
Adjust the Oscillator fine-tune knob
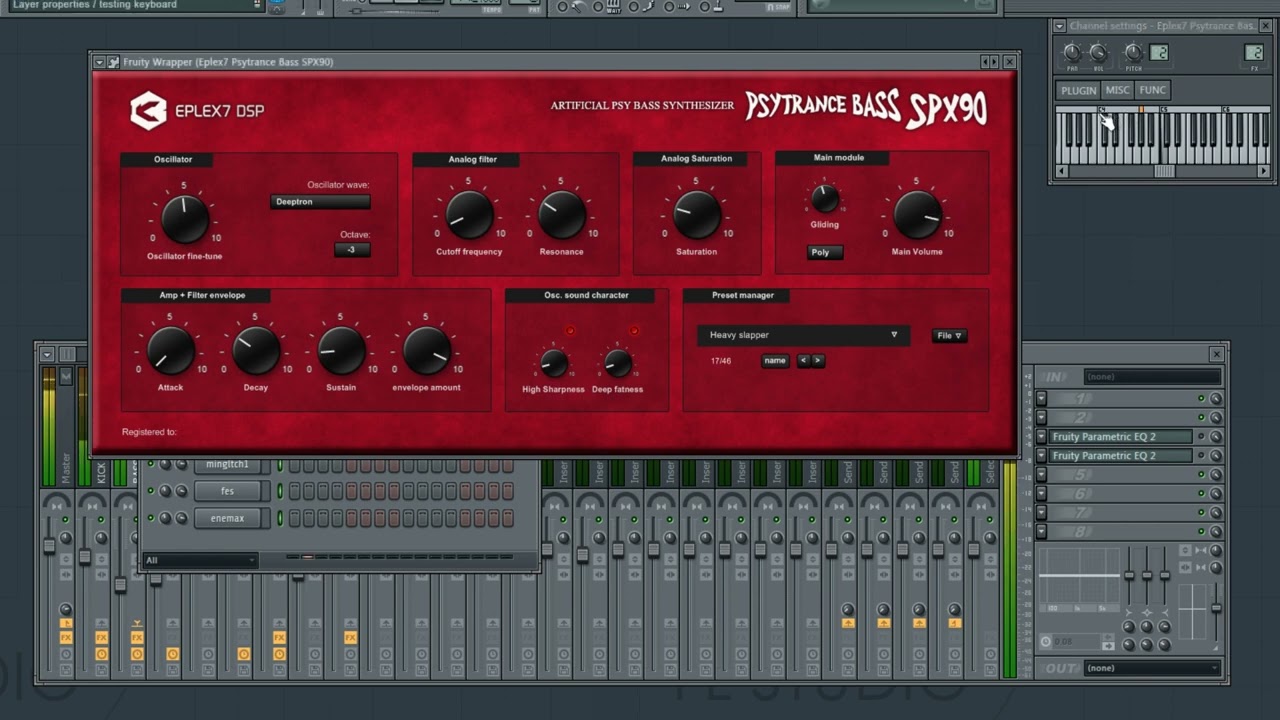185,219
